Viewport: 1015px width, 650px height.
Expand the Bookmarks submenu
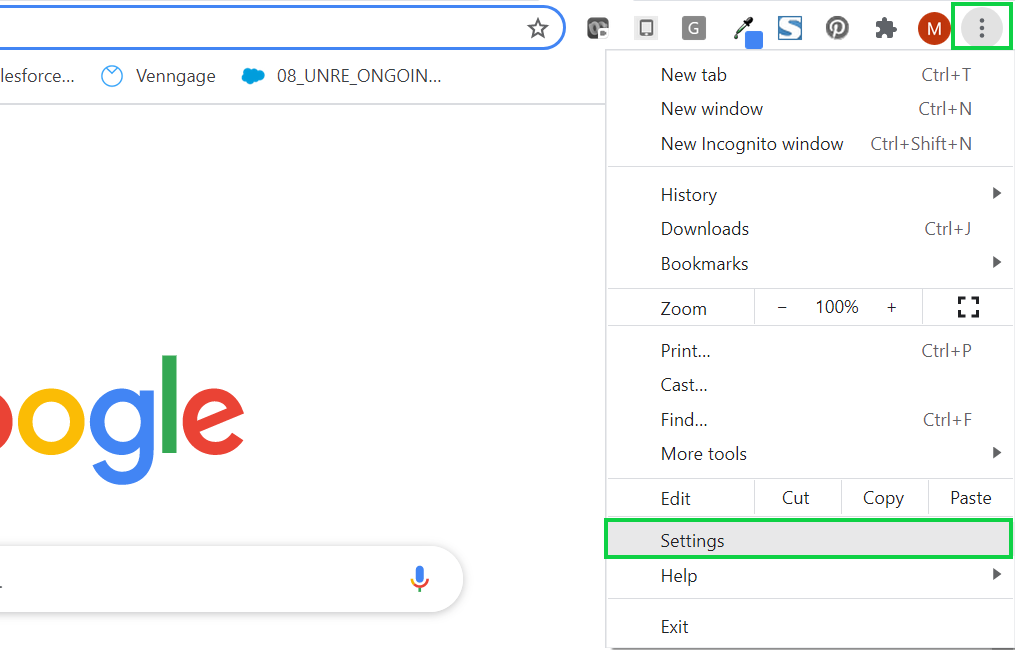click(809, 263)
